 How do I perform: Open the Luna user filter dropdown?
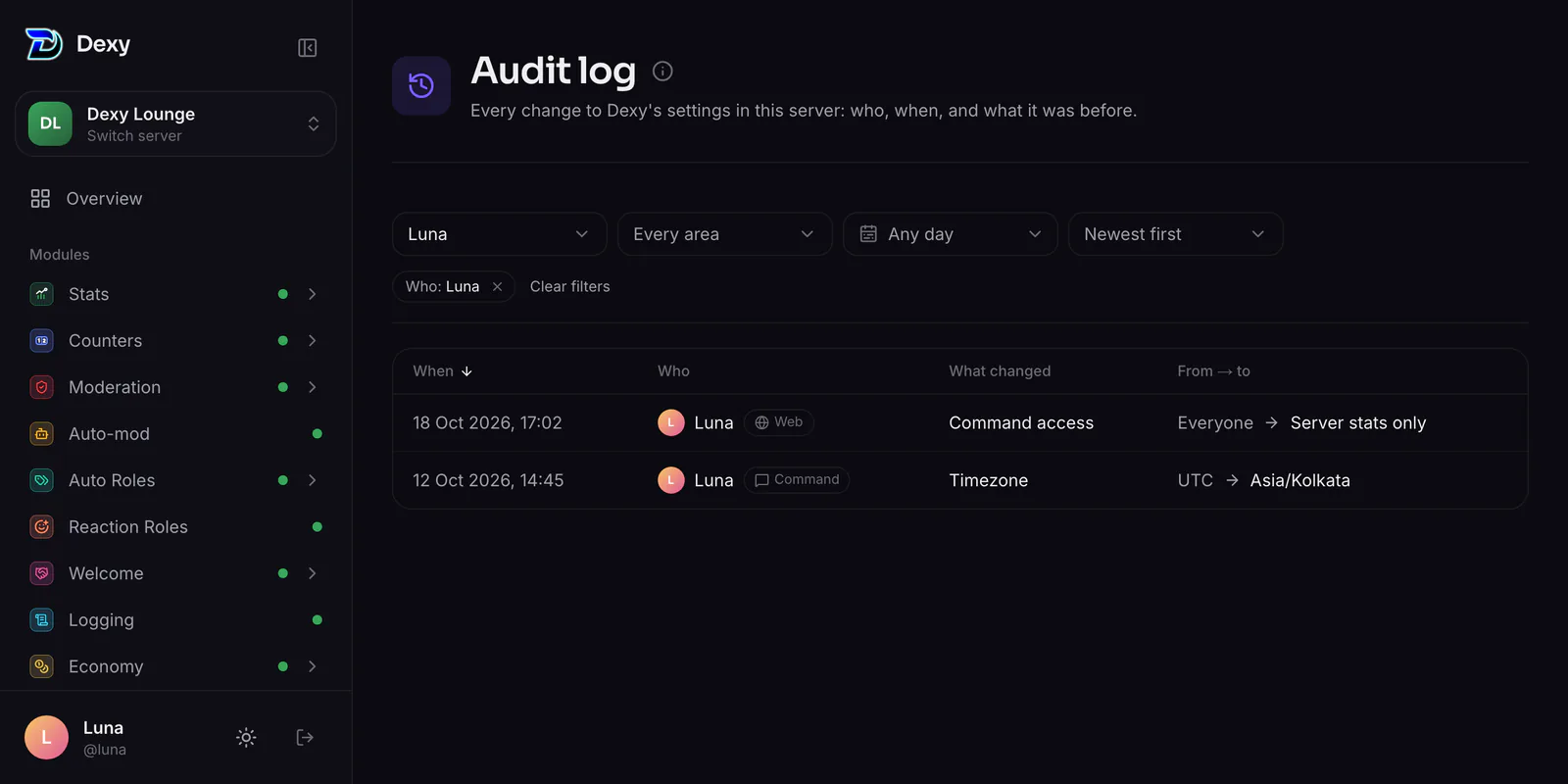pyautogui.click(x=500, y=234)
